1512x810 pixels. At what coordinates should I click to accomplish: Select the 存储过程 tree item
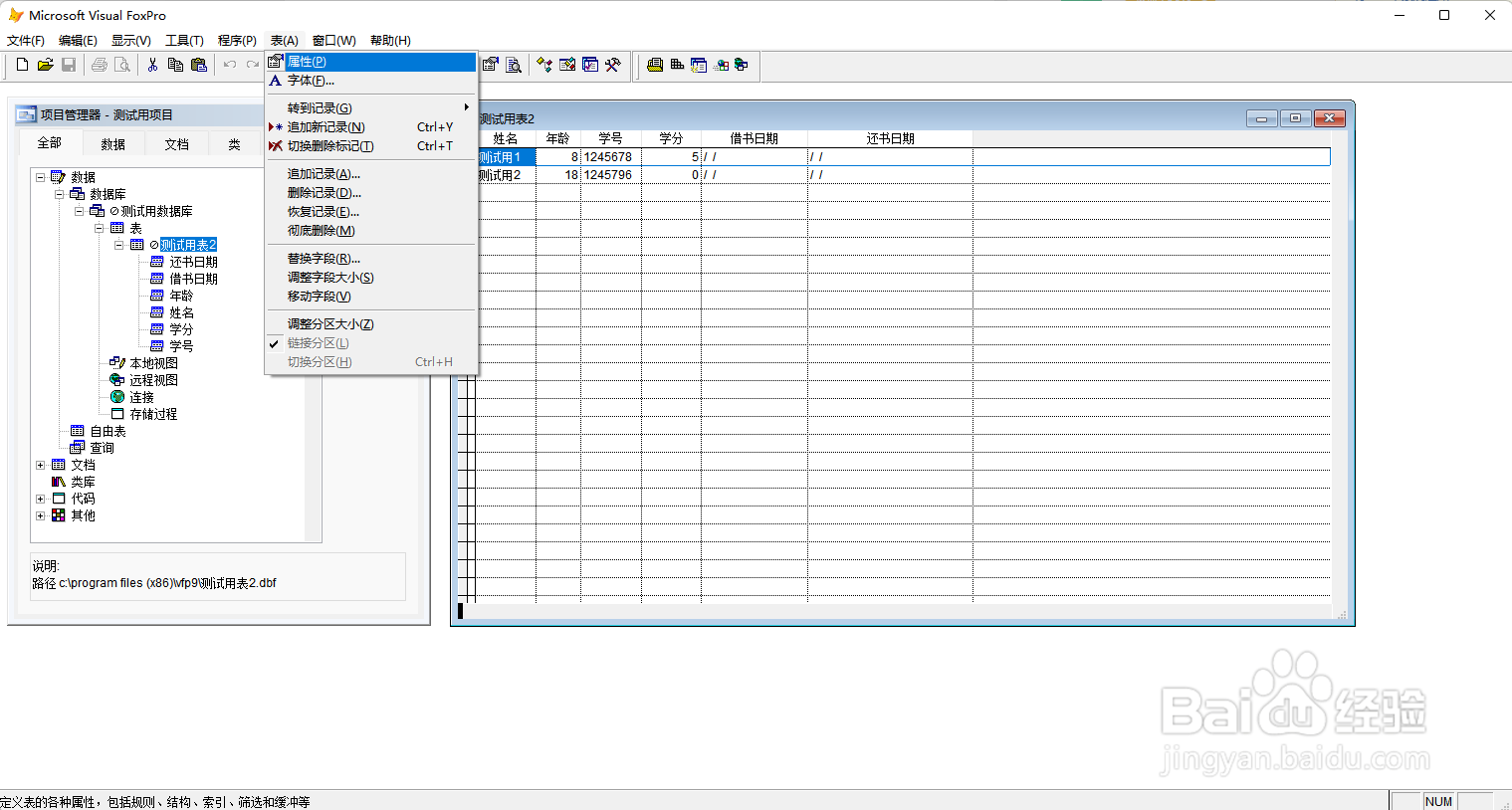tap(153, 414)
